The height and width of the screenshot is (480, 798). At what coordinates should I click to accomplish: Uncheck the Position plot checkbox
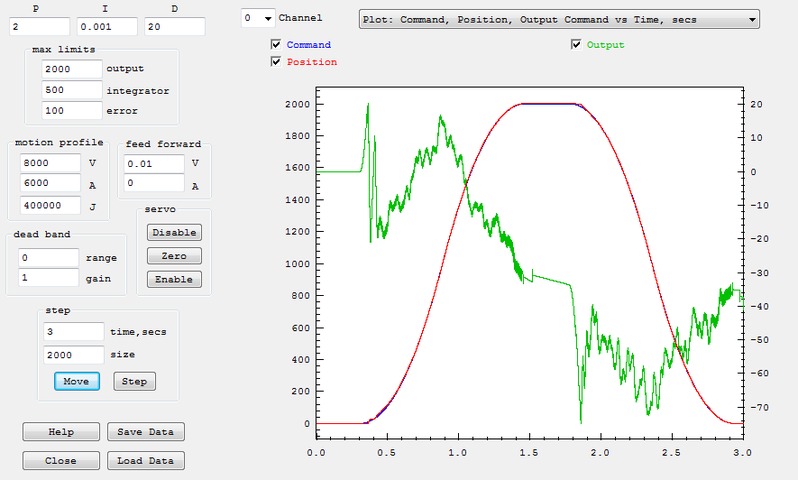(x=276, y=62)
